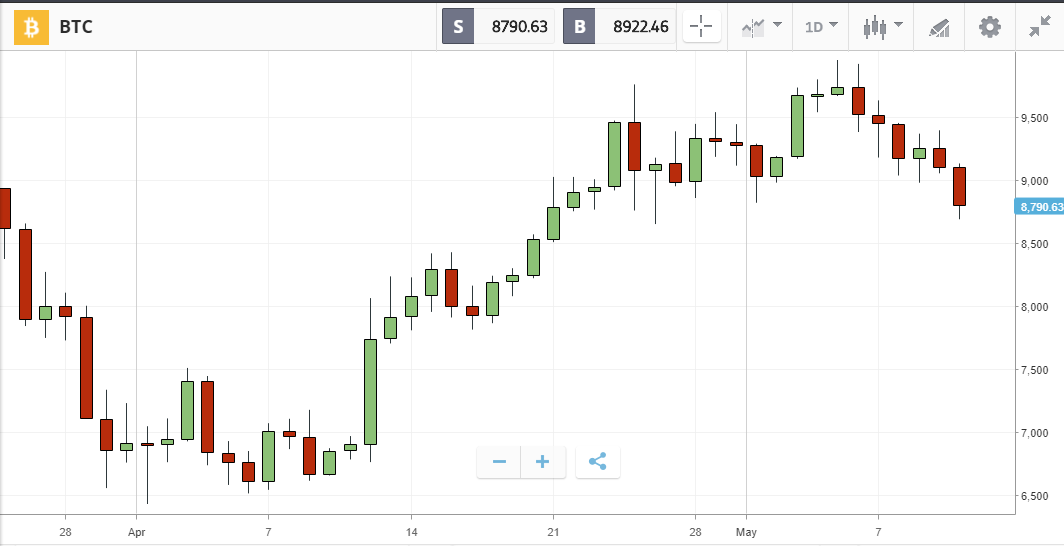Toggle the crosshair cursor tool
The height and width of the screenshot is (546, 1064).
702,27
